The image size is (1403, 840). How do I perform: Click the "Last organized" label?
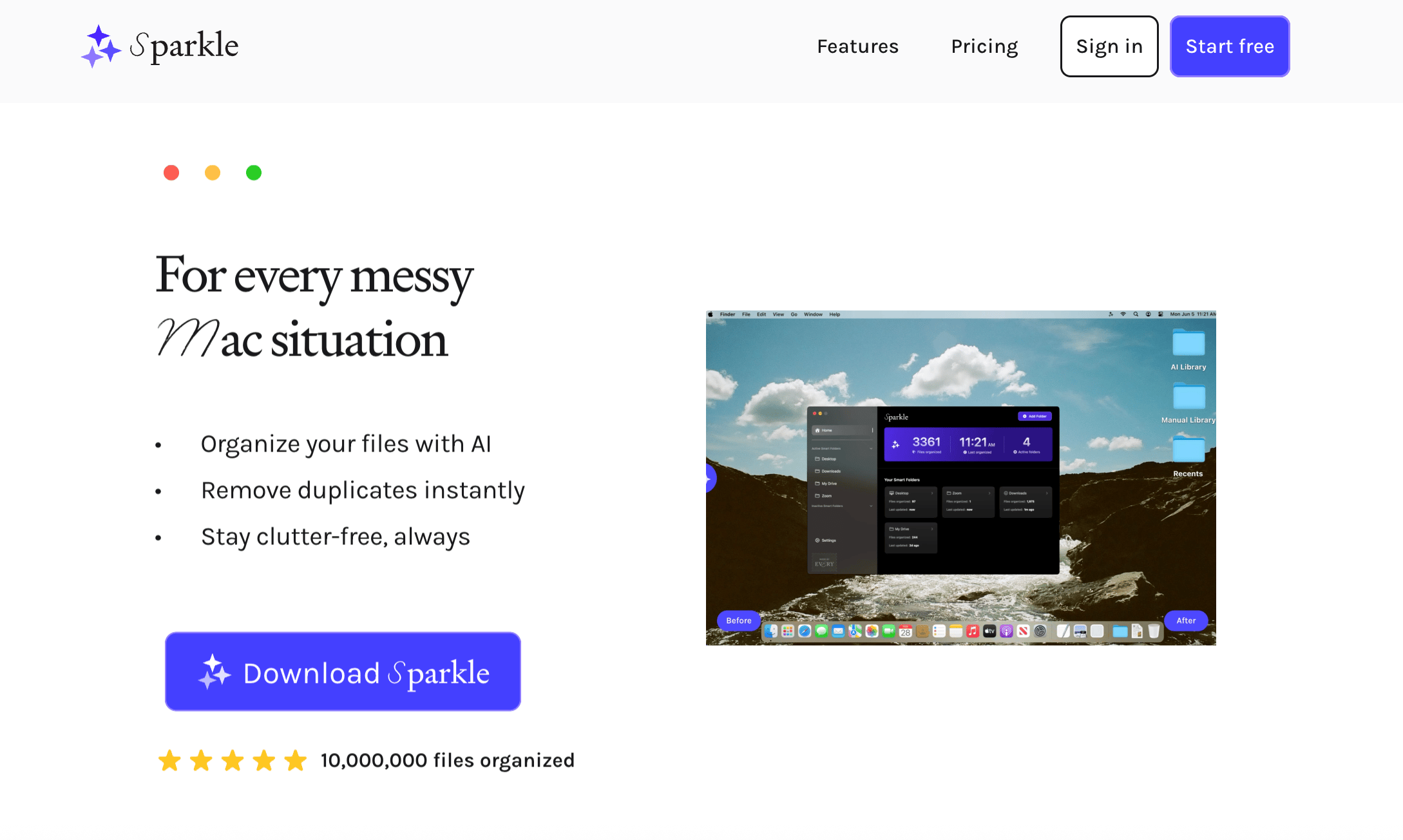tap(977, 452)
